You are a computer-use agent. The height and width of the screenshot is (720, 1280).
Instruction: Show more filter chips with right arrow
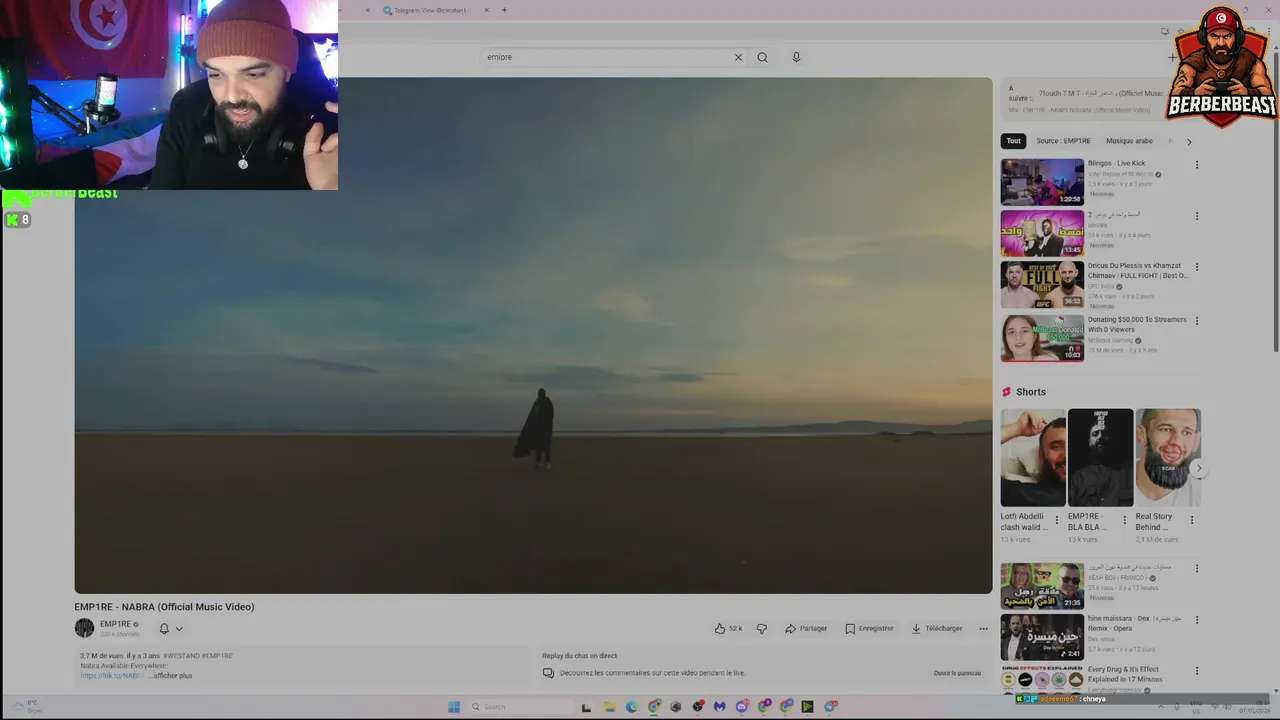(x=1189, y=142)
